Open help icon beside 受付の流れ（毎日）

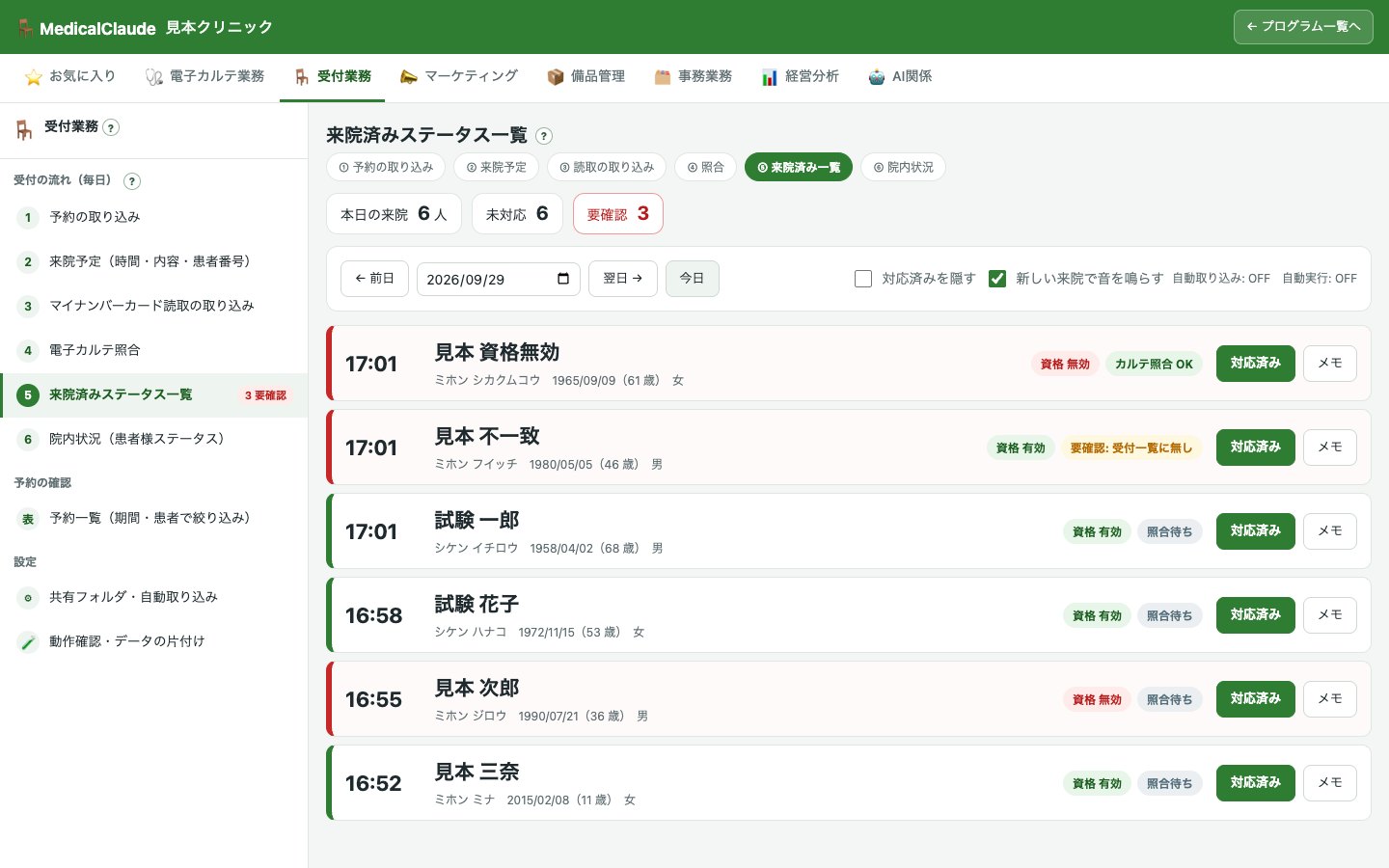(x=132, y=181)
